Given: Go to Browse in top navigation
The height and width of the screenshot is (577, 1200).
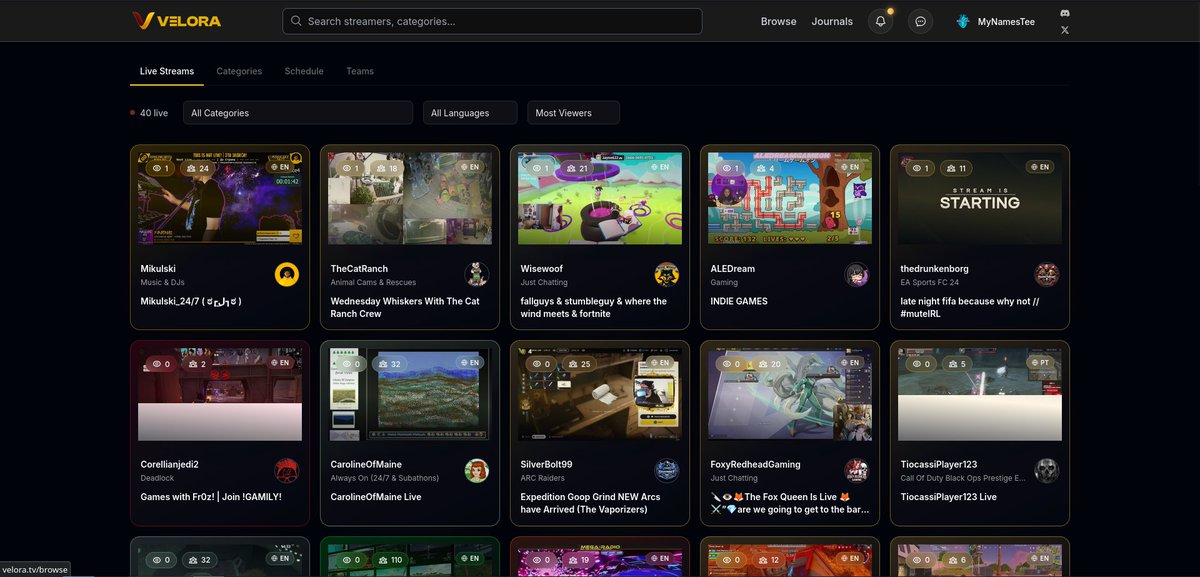Looking at the screenshot, I should click(779, 21).
